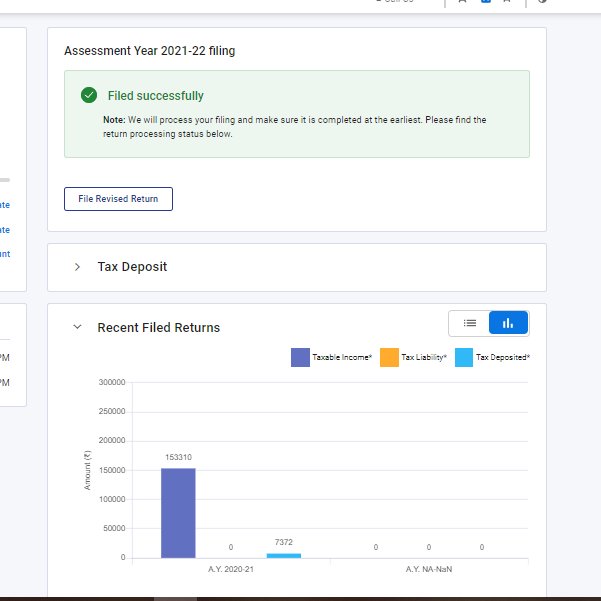
Task: Click the green filed successfully checkmark icon
Action: coord(89,95)
